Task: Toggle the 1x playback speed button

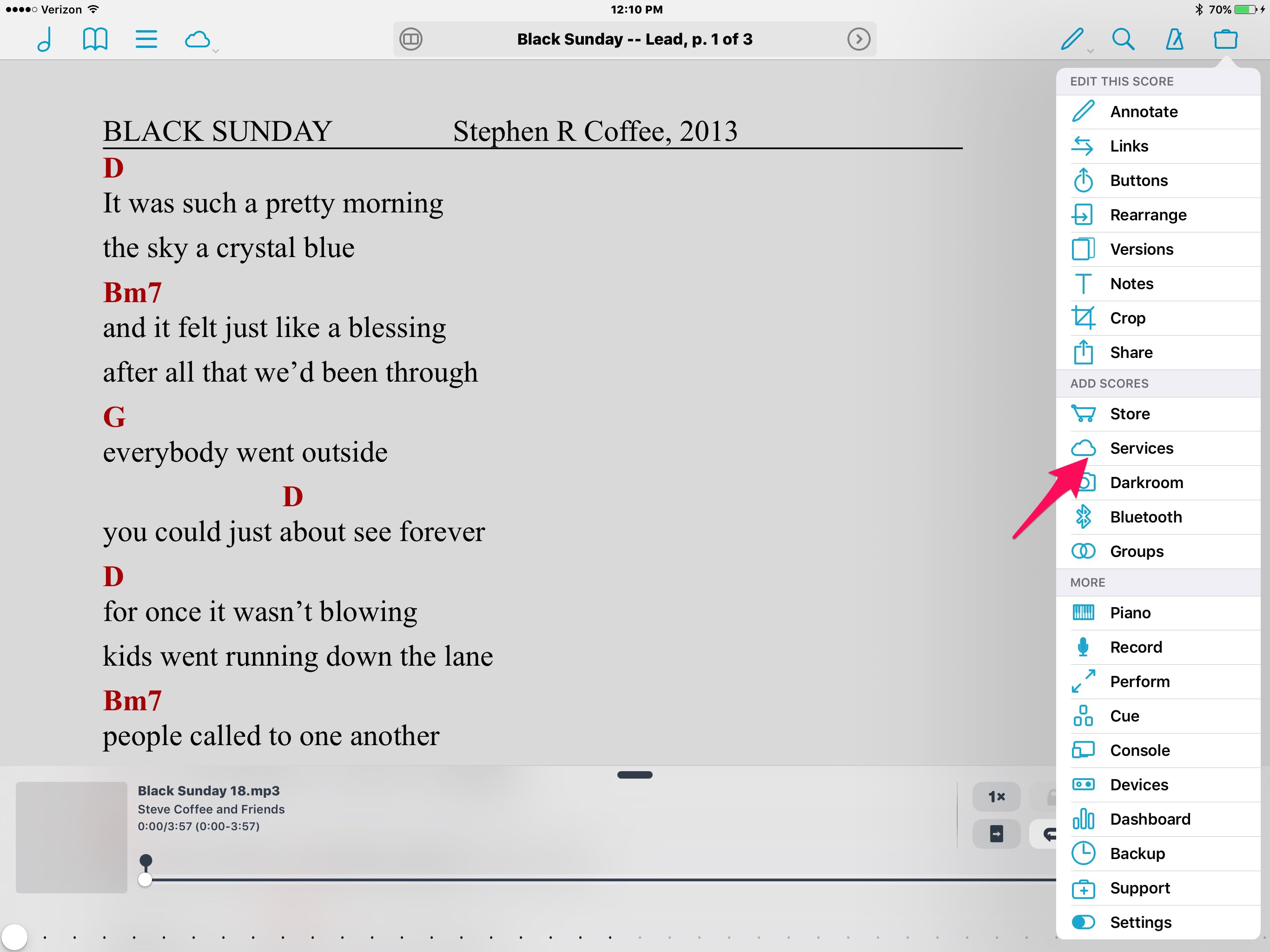Action: [996, 796]
